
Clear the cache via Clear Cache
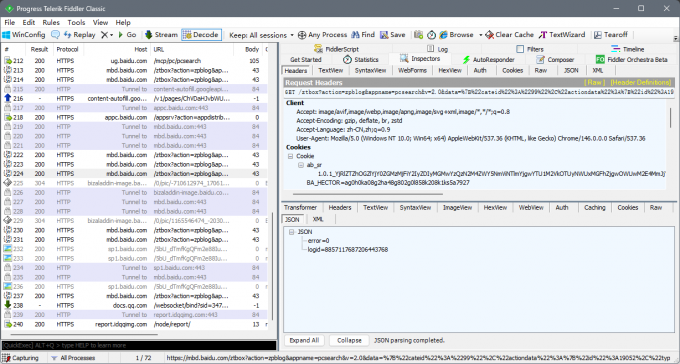[x=510, y=35]
